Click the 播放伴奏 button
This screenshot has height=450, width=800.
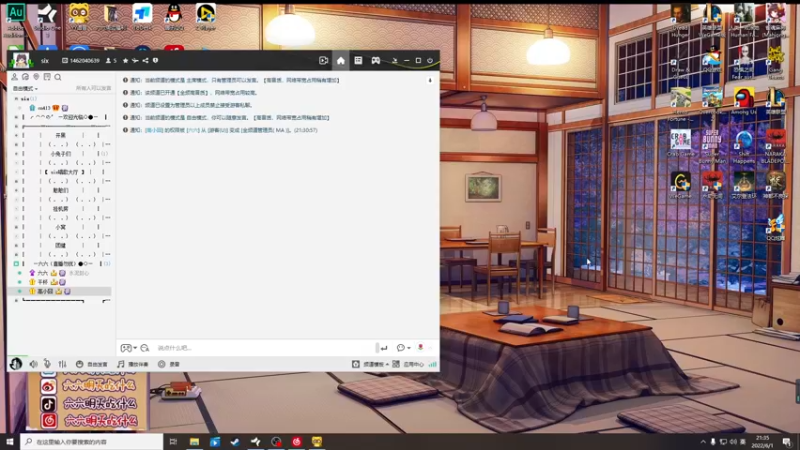coord(133,364)
